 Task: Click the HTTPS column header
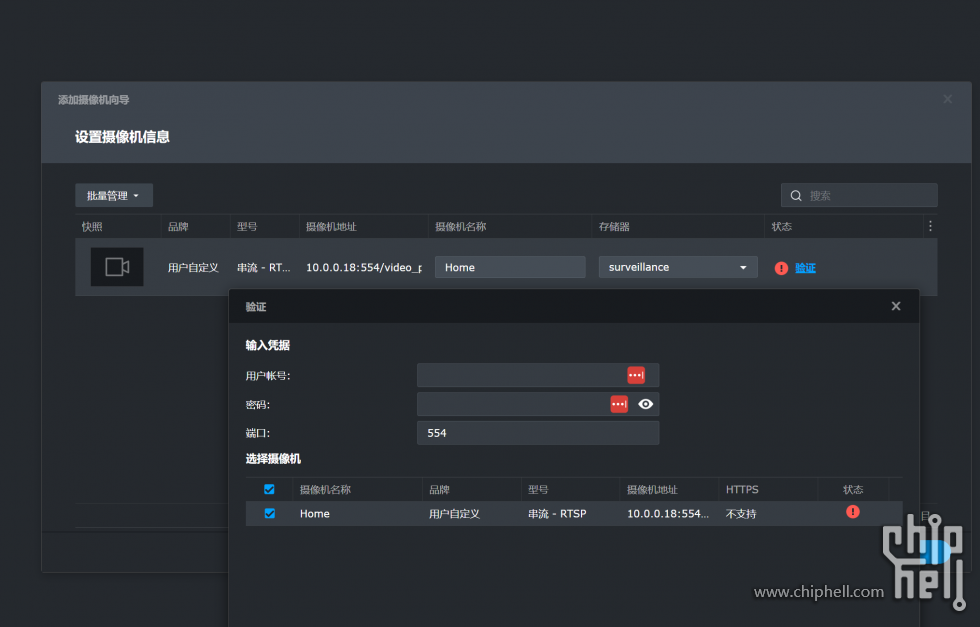(742, 489)
